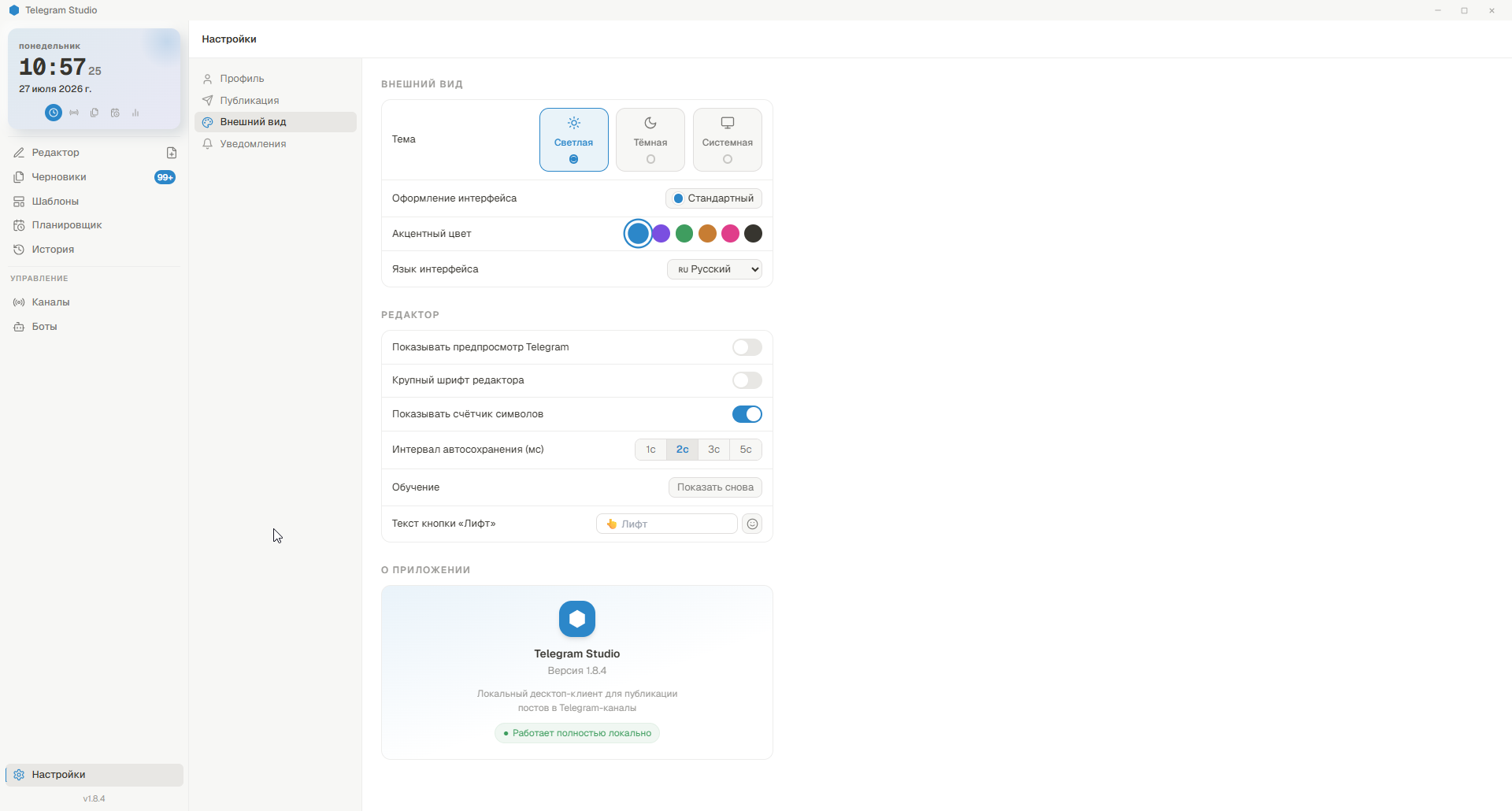Open Боты via its robot icon
Image resolution: width=1512 pixels, height=811 pixels.
point(19,327)
